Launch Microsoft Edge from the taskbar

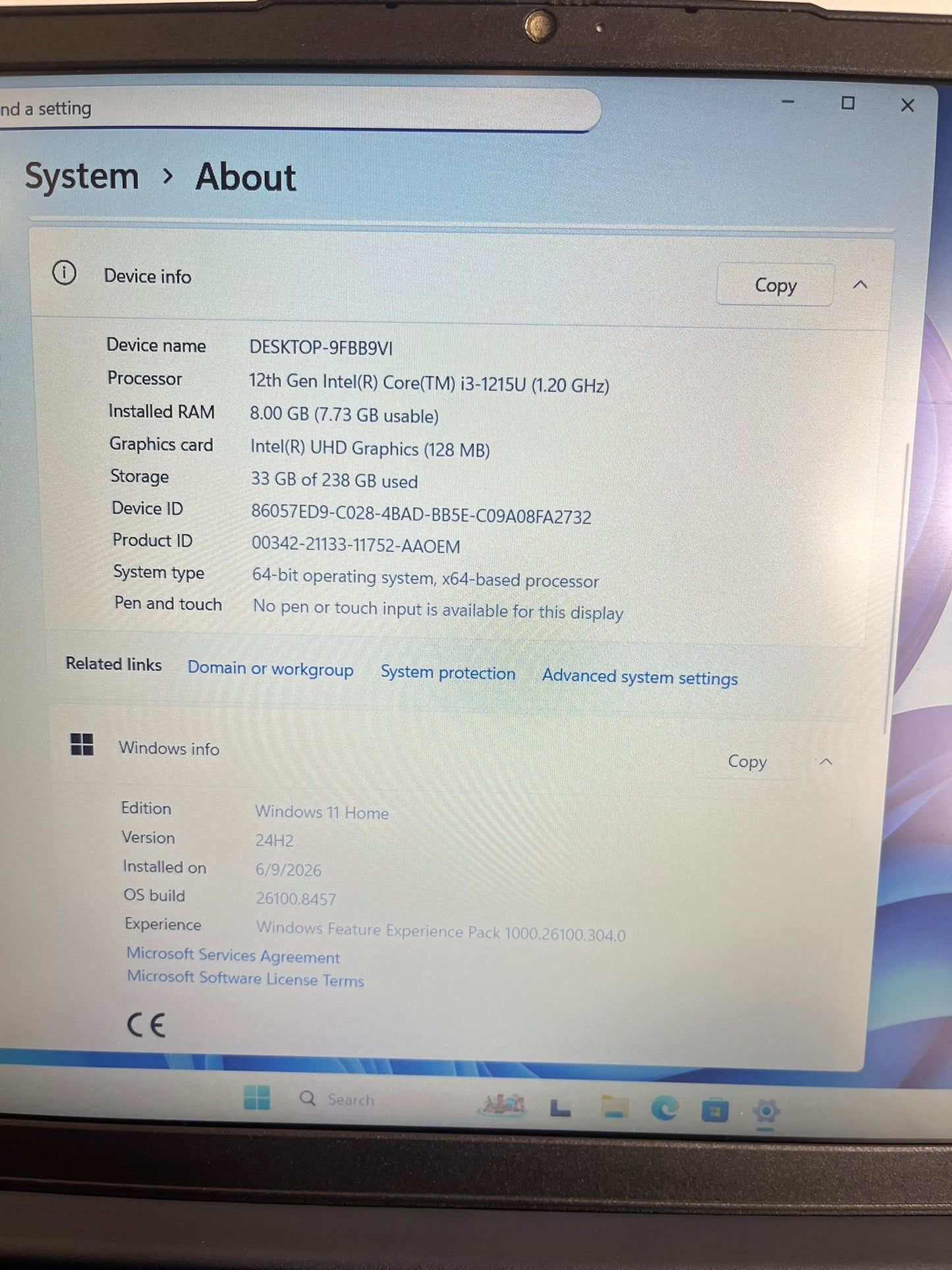(664, 1109)
